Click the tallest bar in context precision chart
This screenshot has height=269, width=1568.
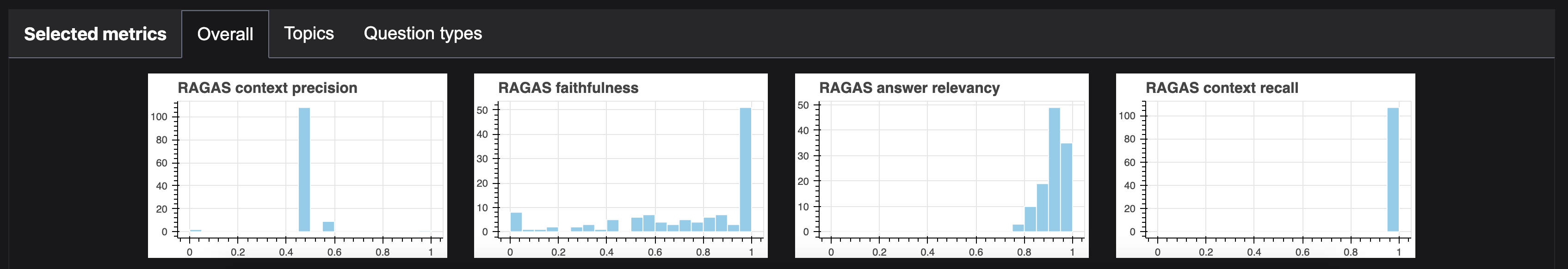pyautogui.click(x=304, y=170)
